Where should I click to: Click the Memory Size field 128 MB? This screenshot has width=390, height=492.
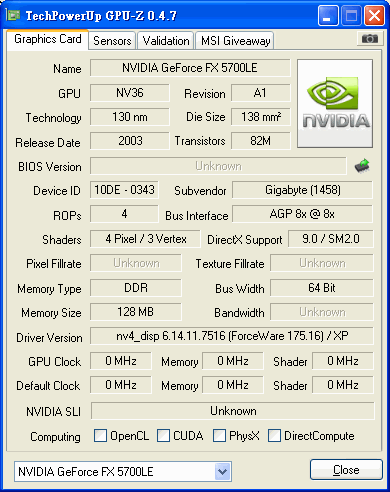click(x=136, y=312)
